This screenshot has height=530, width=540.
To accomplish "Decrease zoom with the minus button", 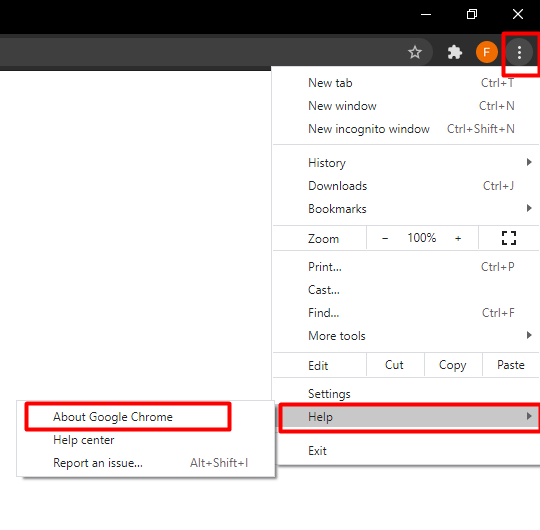I will tap(385, 238).
